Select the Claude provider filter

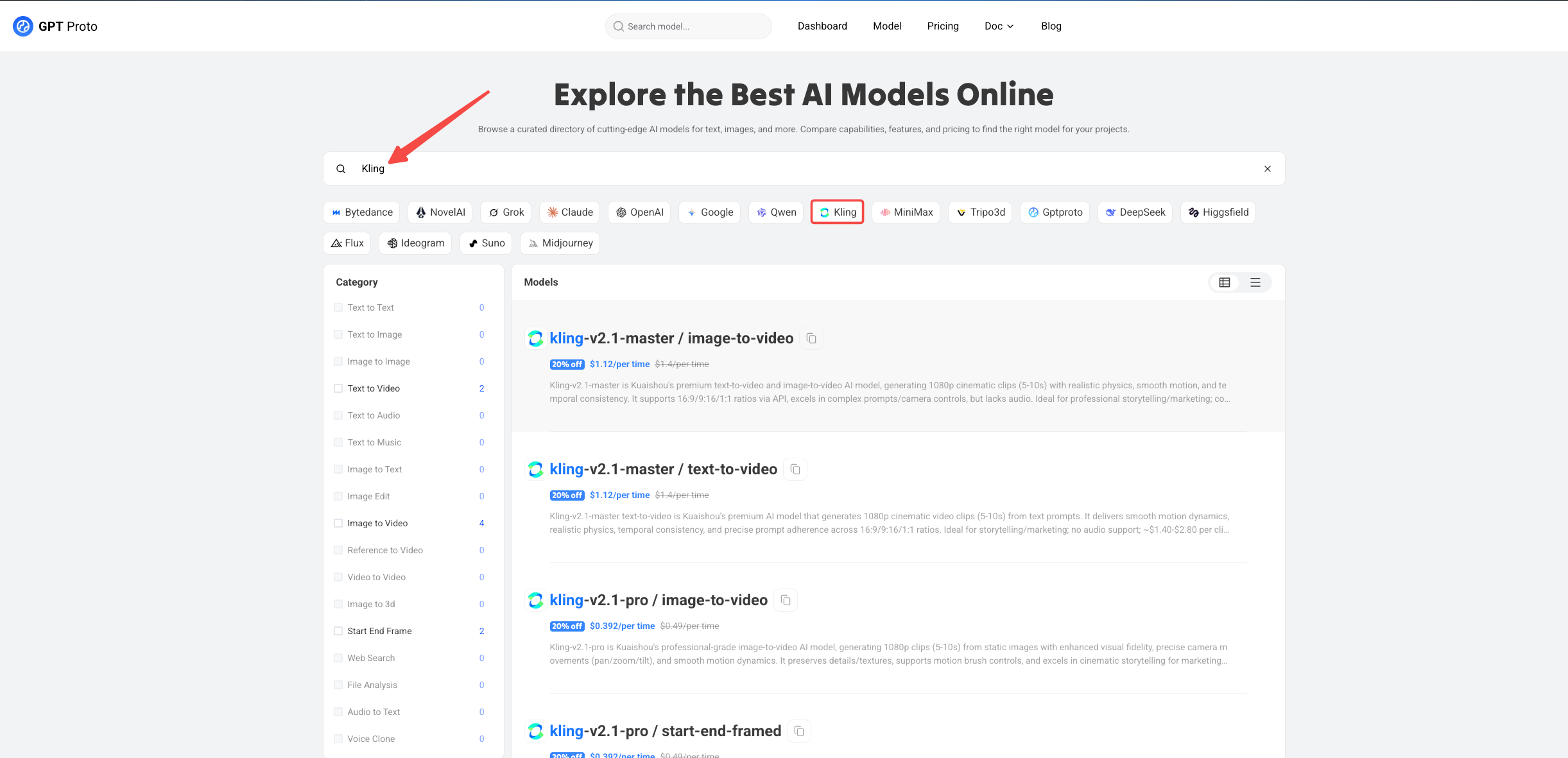click(569, 212)
